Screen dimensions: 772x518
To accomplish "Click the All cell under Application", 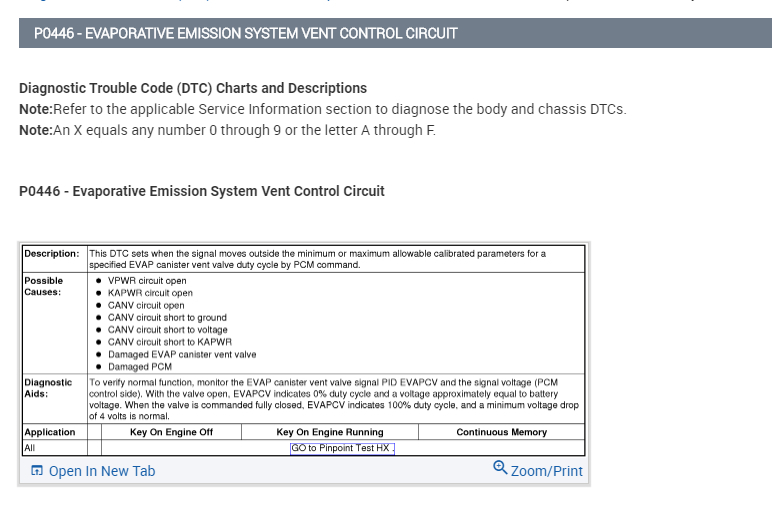I will point(30,448).
